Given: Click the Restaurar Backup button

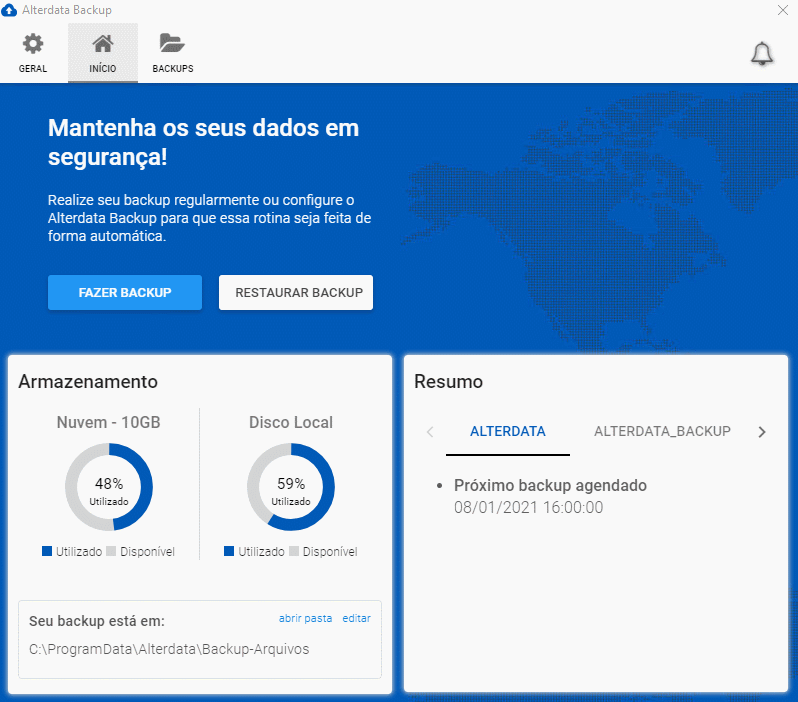Looking at the screenshot, I should 296,293.
